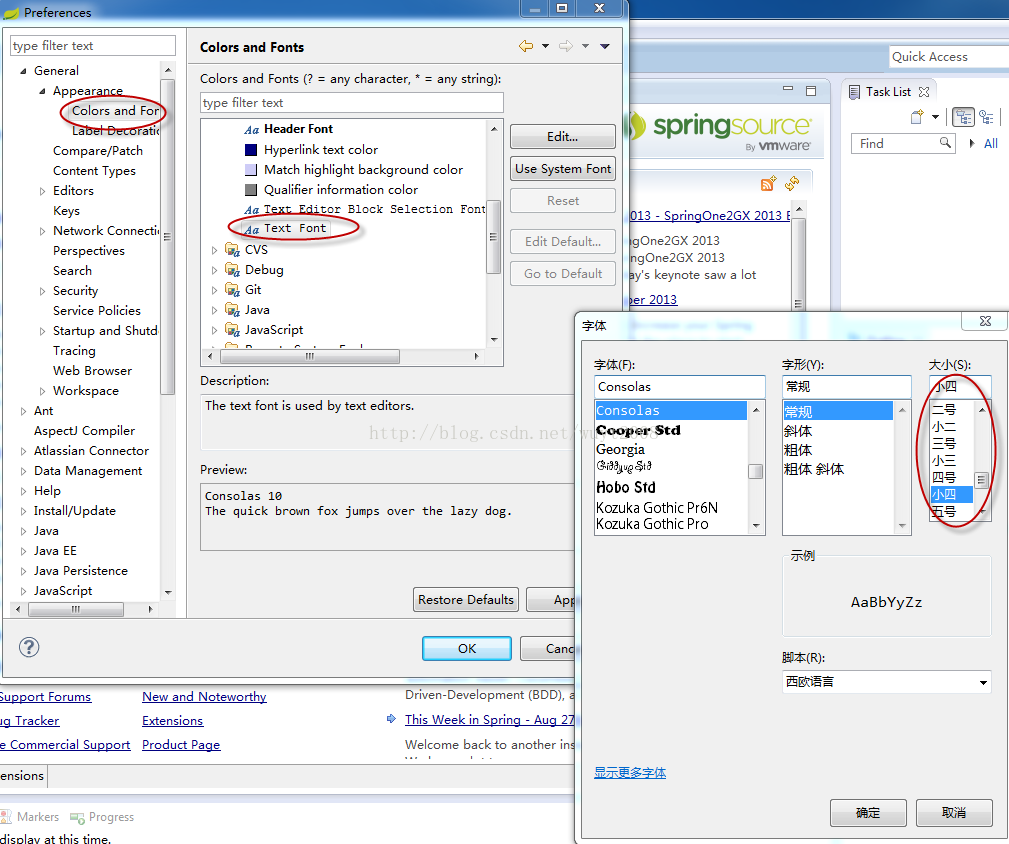This screenshot has height=844, width=1009.
Task: Click the Java folder icon in the fonts tree
Action: [232, 309]
